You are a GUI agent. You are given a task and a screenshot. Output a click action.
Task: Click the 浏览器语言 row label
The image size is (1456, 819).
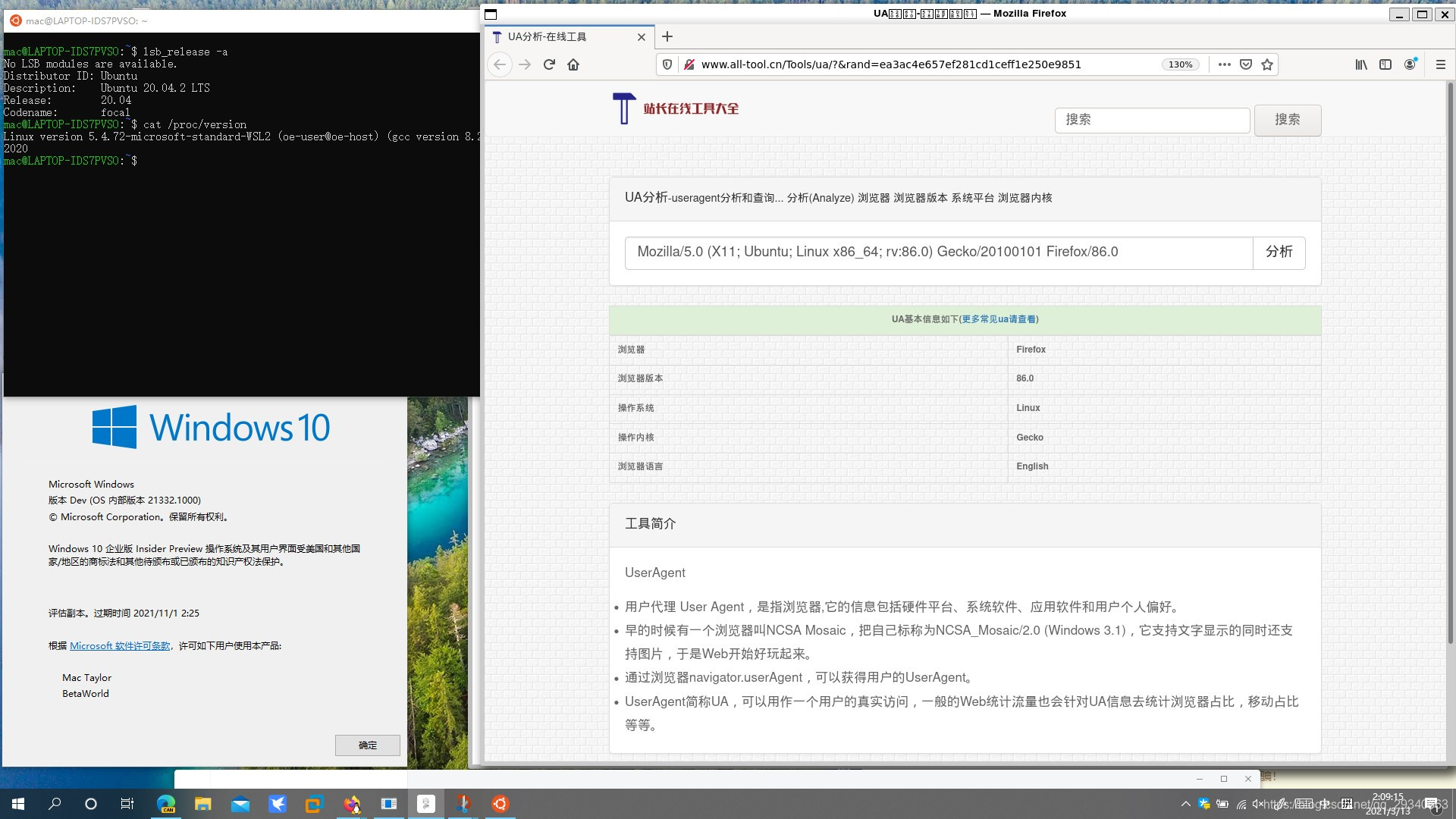tap(640, 466)
